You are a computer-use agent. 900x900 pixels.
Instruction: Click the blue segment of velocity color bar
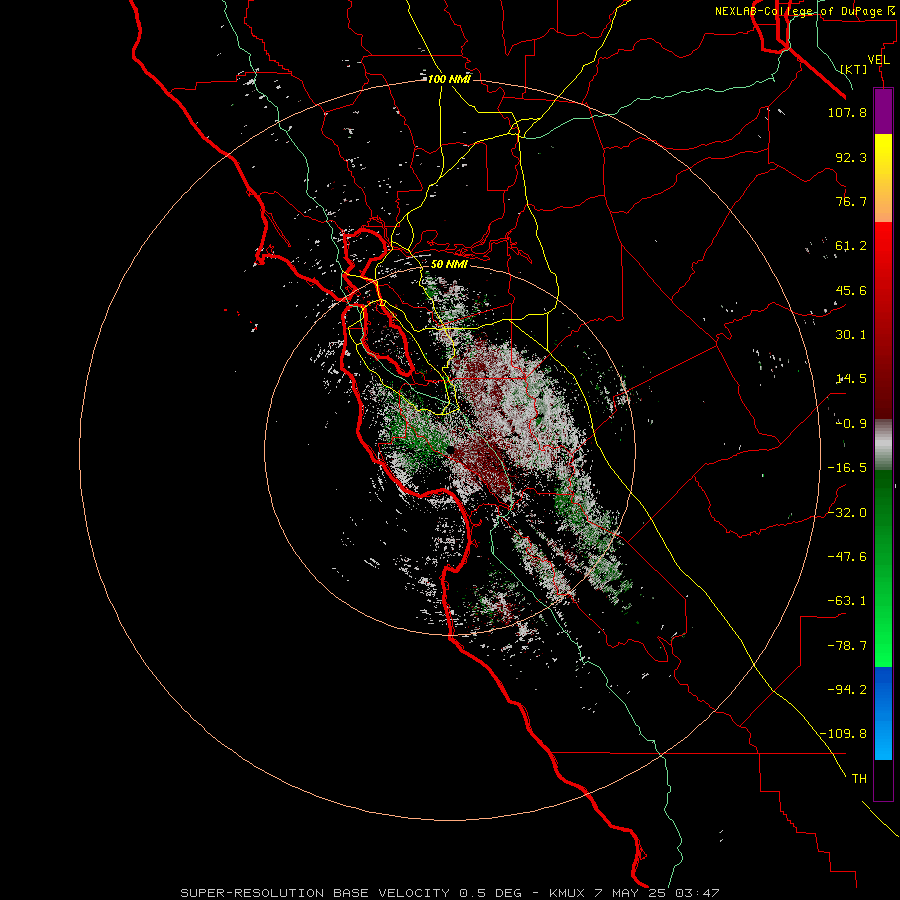point(883,713)
